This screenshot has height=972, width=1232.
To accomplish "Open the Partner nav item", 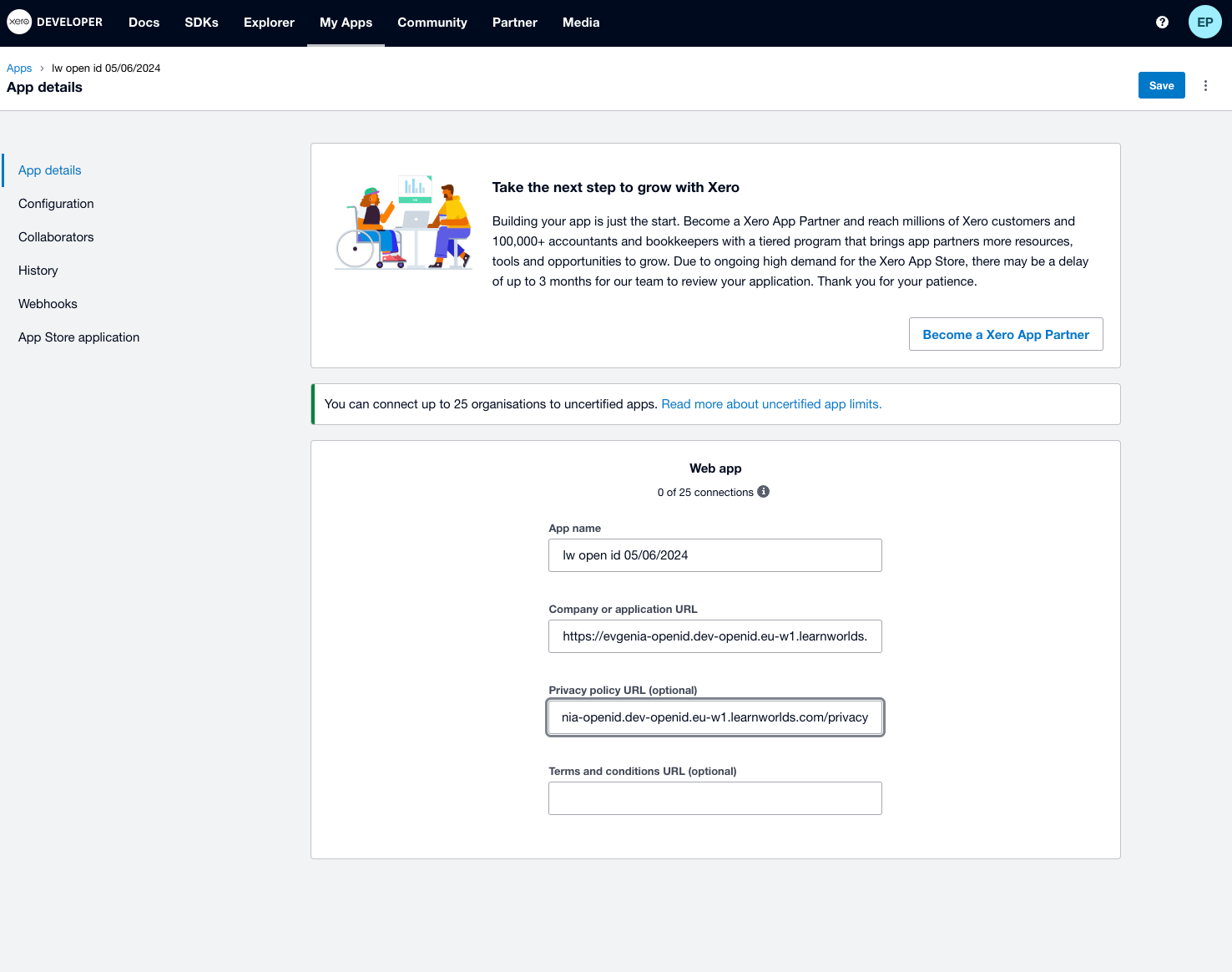I will click(x=515, y=23).
